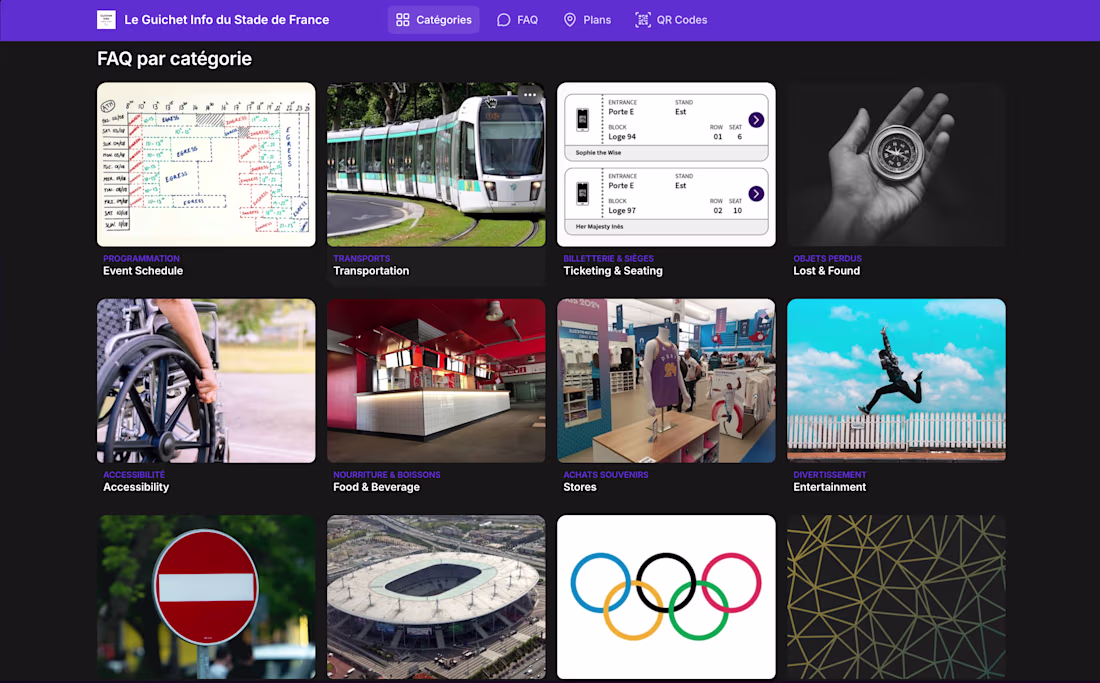Click the gold geometric pattern thumbnail
This screenshot has width=1100, height=683.
(897, 597)
